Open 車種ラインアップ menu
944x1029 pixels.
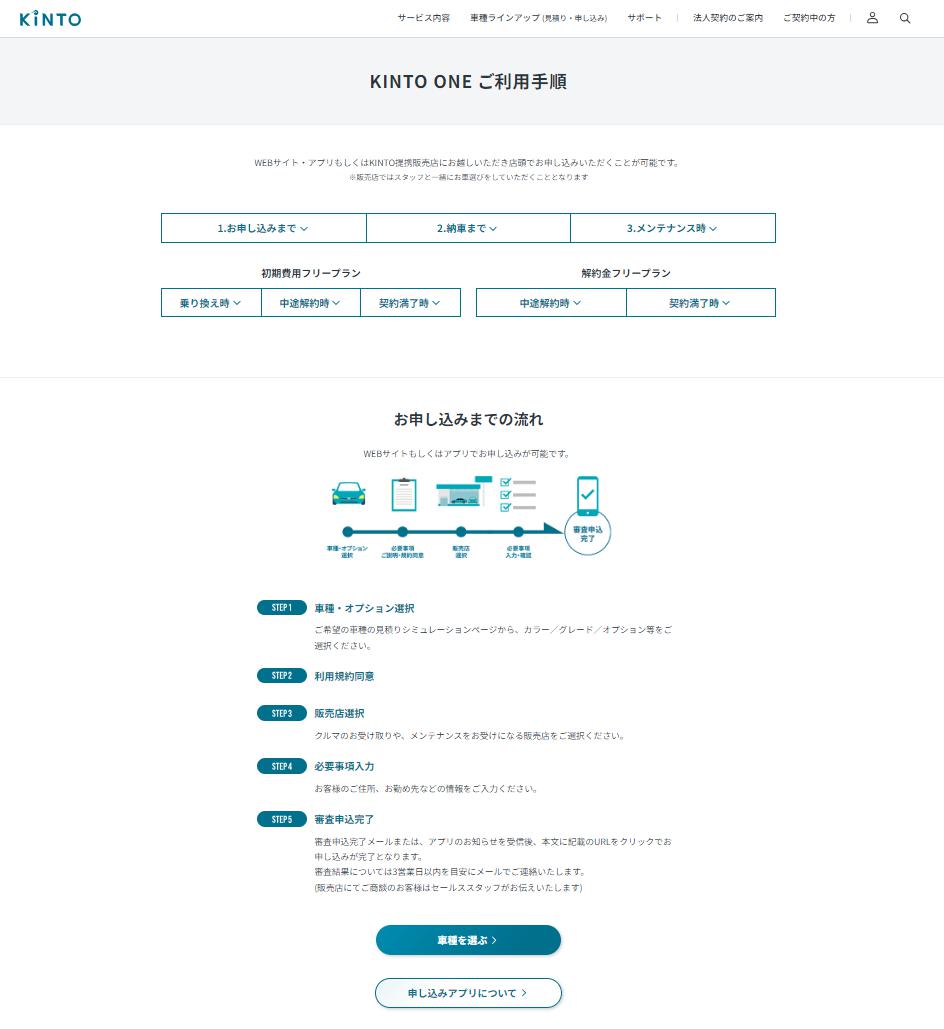[x=538, y=18]
